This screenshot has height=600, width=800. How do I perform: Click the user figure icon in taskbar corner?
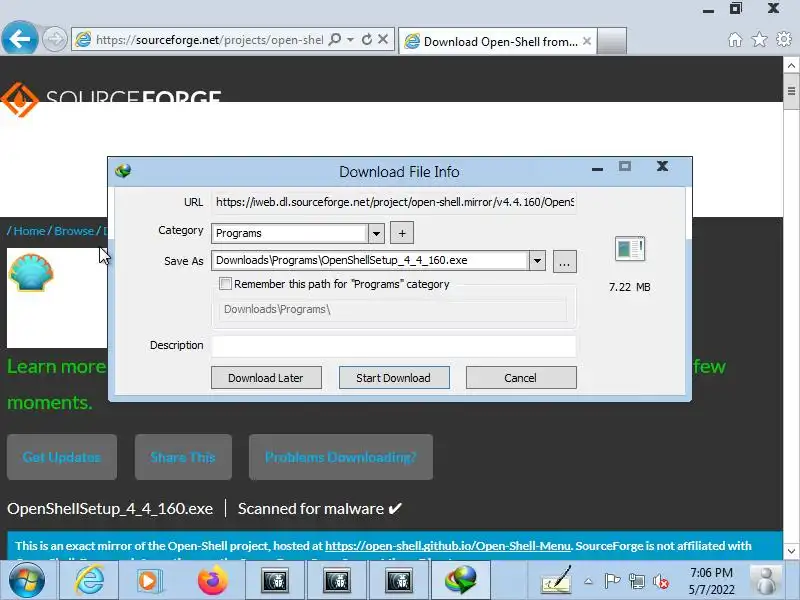click(x=766, y=580)
